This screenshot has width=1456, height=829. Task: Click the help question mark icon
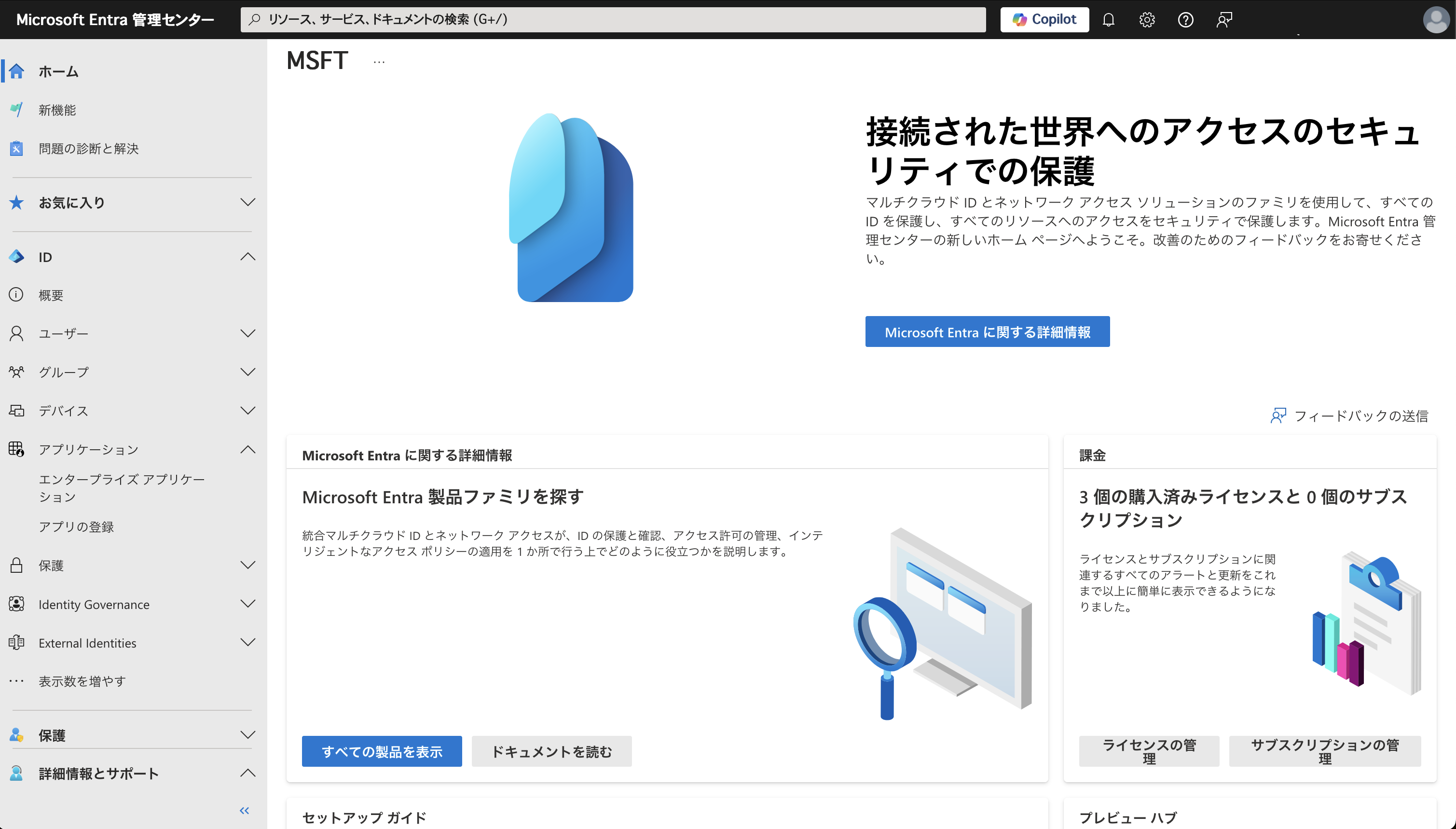tap(1186, 20)
